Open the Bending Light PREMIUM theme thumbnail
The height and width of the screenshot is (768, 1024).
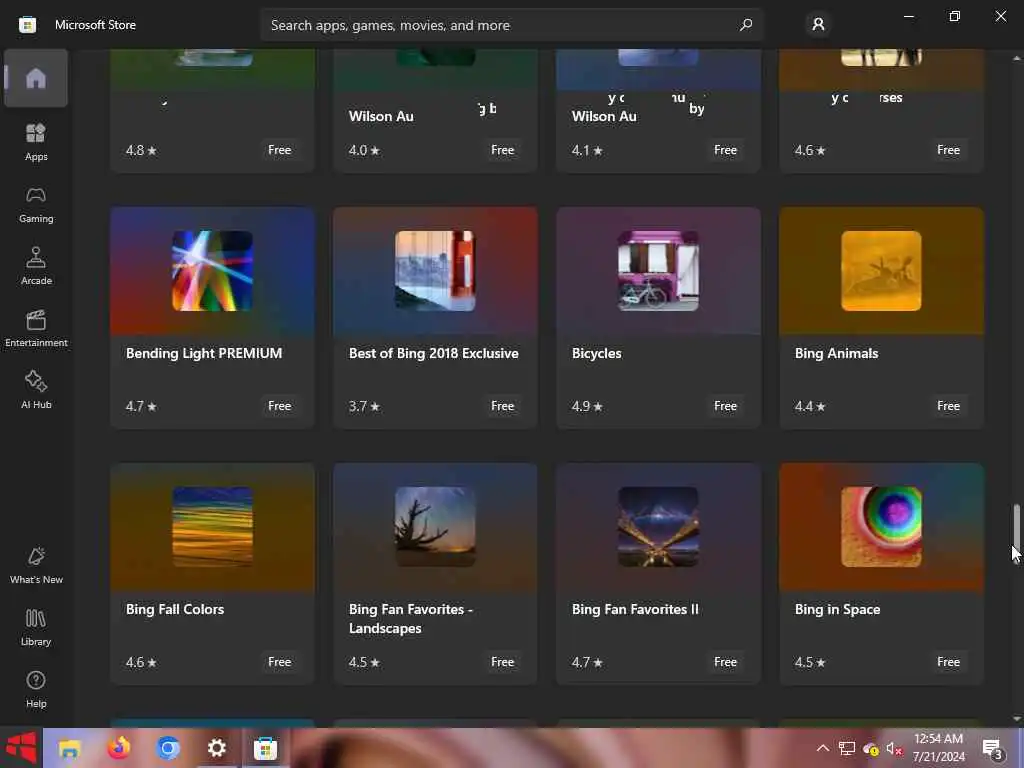(x=212, y=270)
